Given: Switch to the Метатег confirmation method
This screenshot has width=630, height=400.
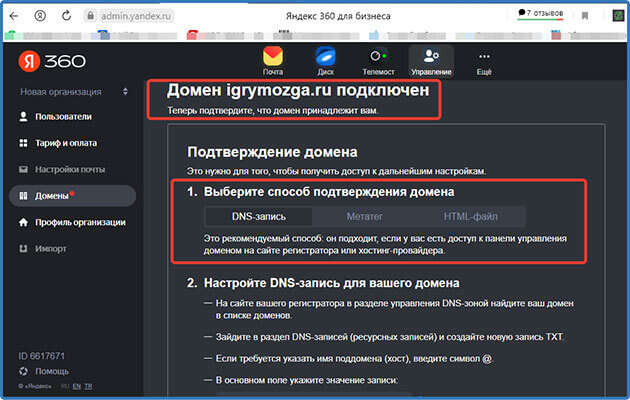Looking at the screenshot, I should pos(364,216).
